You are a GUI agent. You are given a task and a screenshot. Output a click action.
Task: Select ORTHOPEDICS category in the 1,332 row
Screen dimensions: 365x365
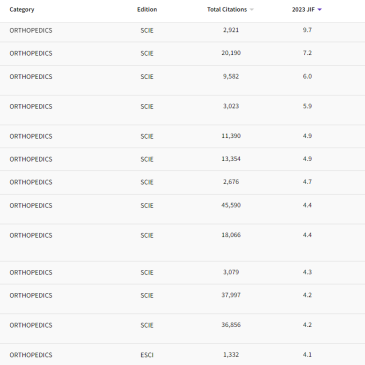tap(31, 355)
